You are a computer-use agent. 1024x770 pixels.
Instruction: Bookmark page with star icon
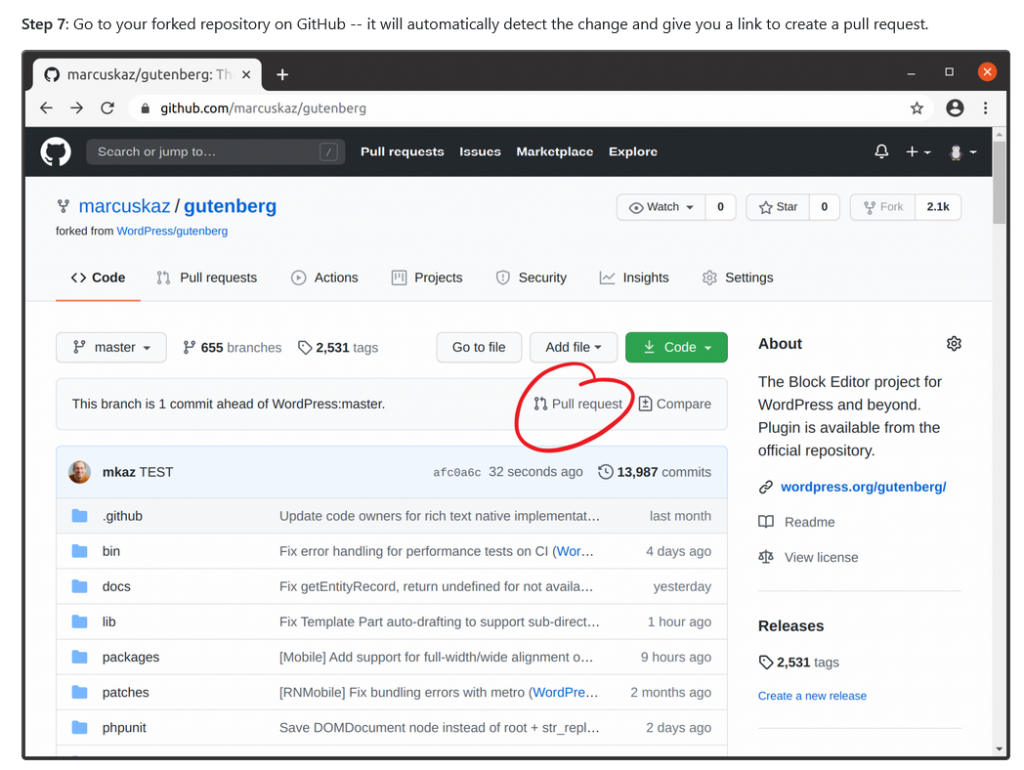pyautogui.click(x=916, y=108)
